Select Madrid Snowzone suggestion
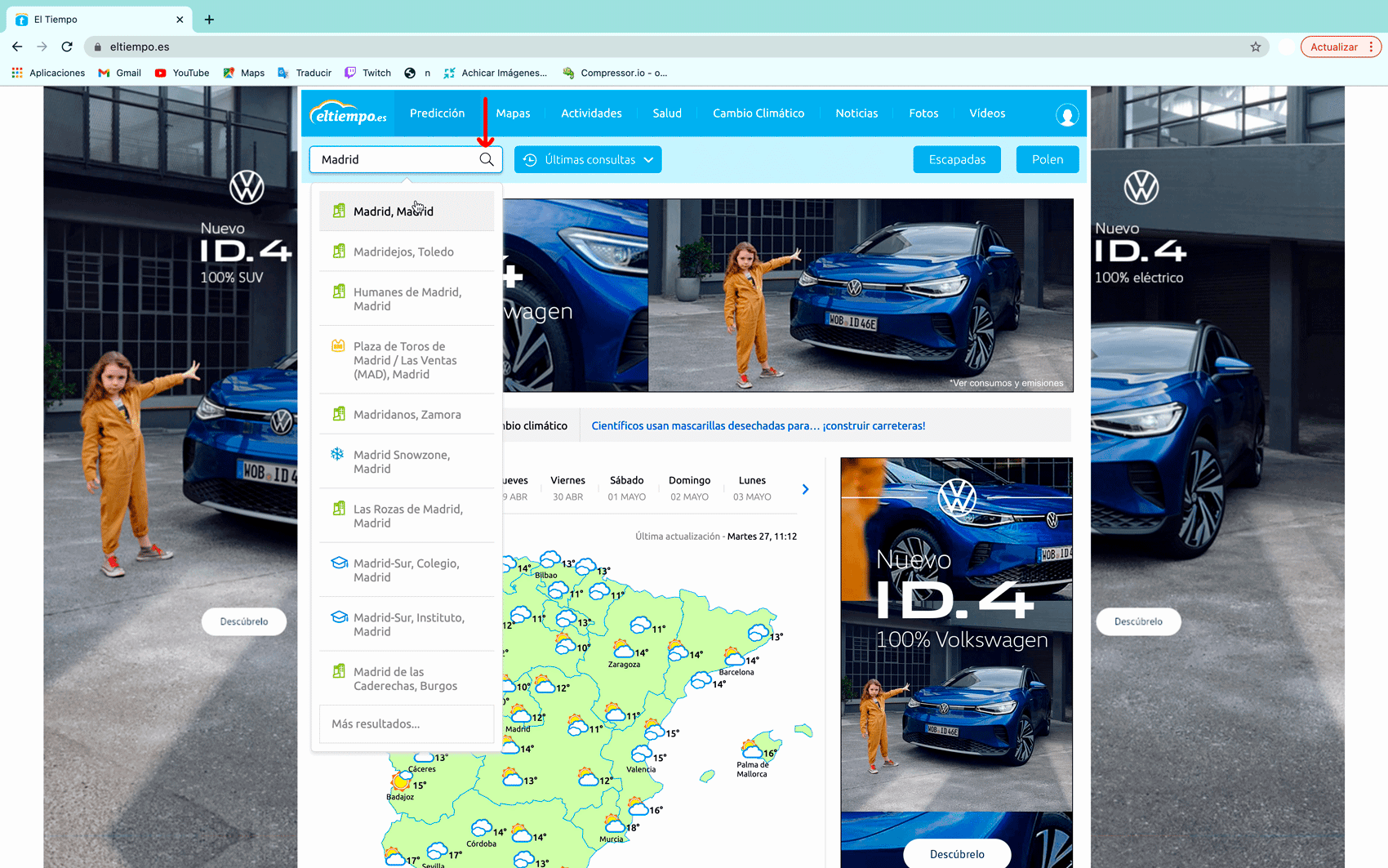The image size is (1388, 868). pos(407,461)
